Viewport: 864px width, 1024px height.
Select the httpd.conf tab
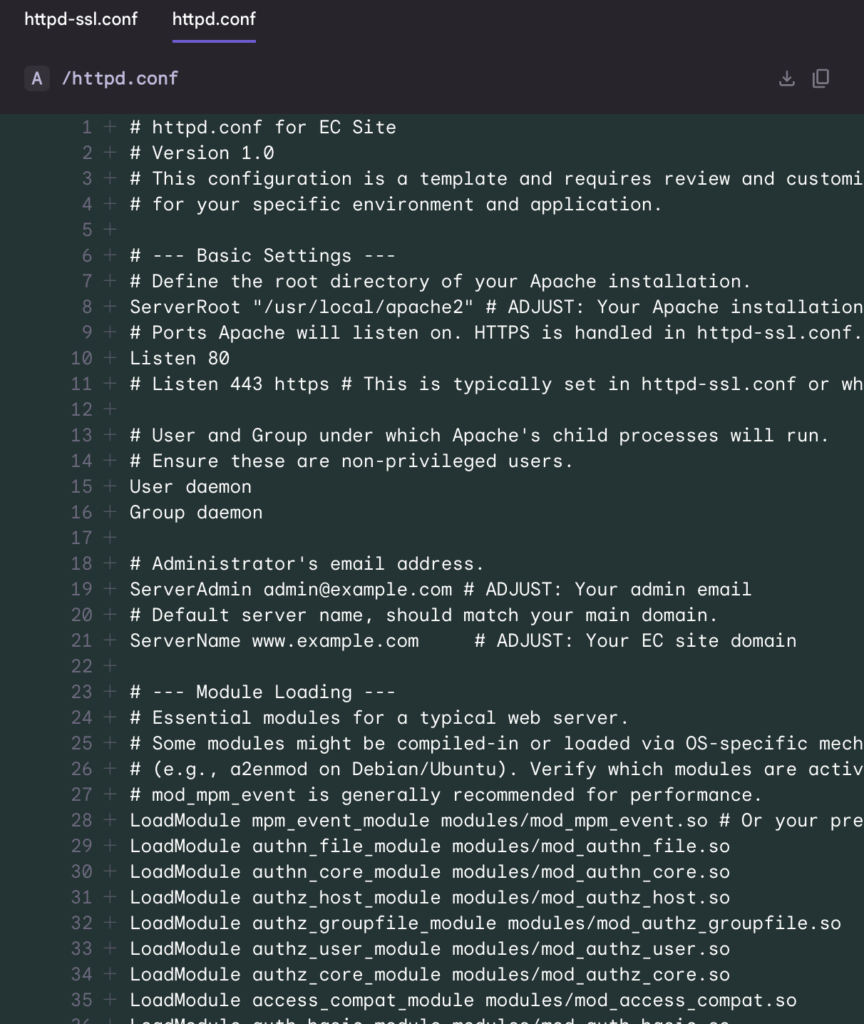214,20
